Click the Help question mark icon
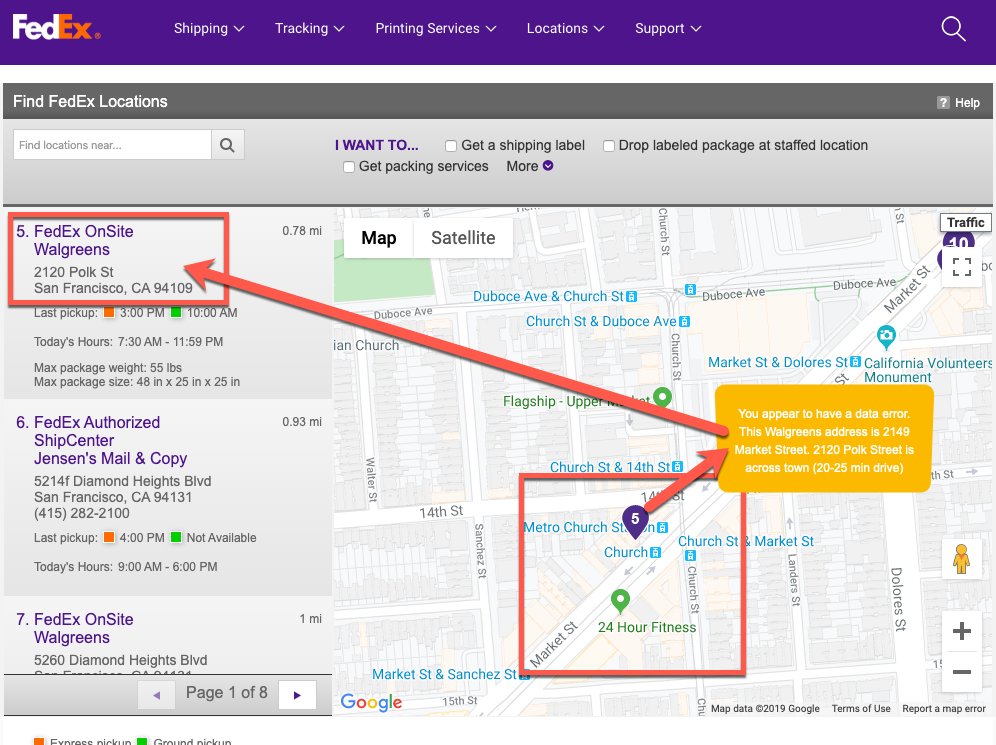The width and height of the screenshot is (996, 745). [x=943, y=102]
